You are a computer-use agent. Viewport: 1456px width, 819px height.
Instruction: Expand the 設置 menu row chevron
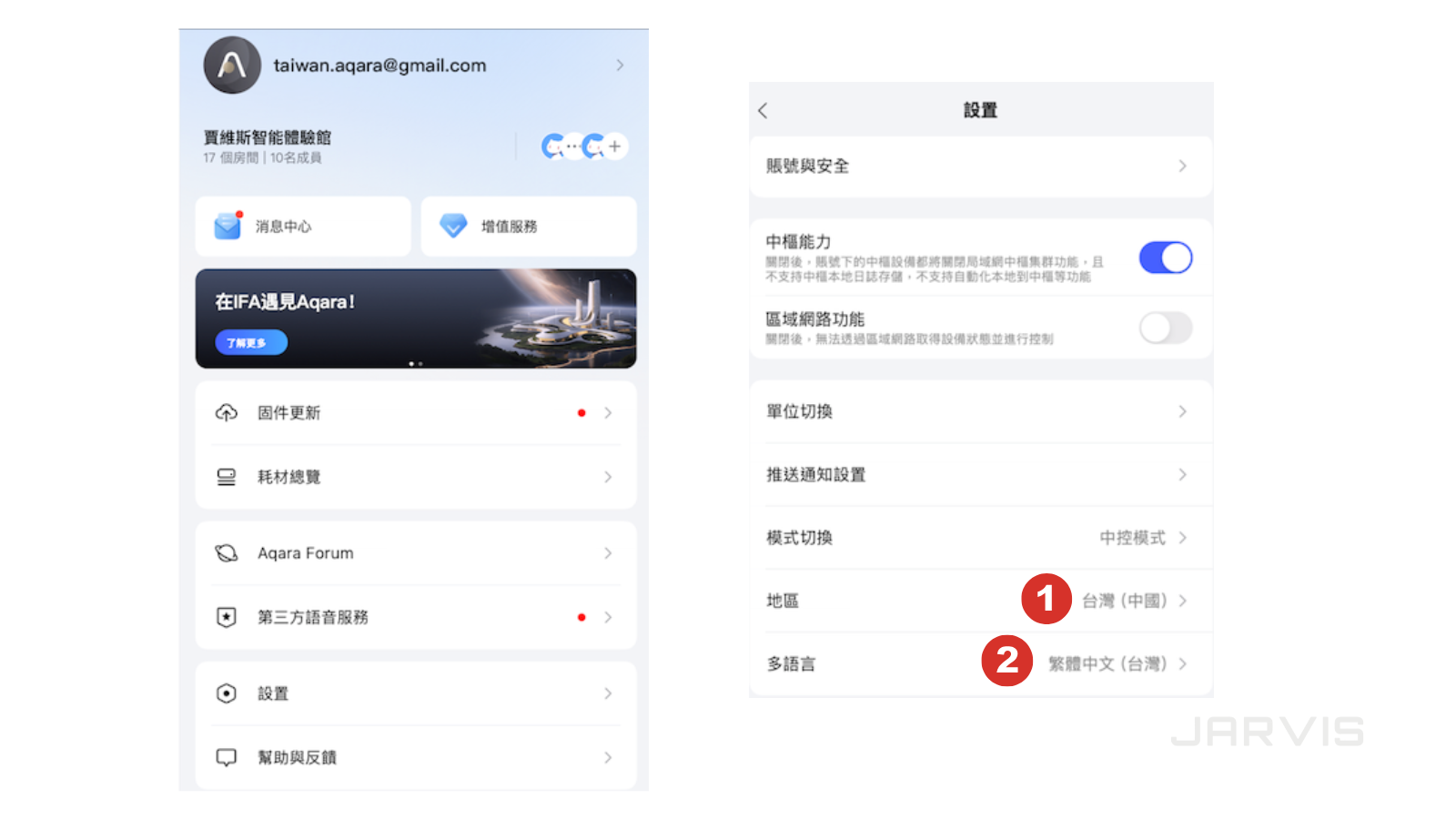(x=608, y=693)
